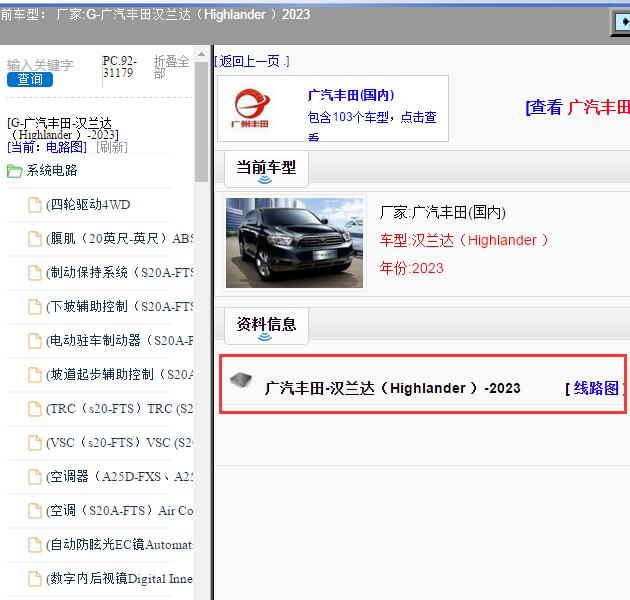Click the document icon beside 四轮驱动4WD
Image resolution: width=630 pixels, height=600 pixels.
coord(35,205)
